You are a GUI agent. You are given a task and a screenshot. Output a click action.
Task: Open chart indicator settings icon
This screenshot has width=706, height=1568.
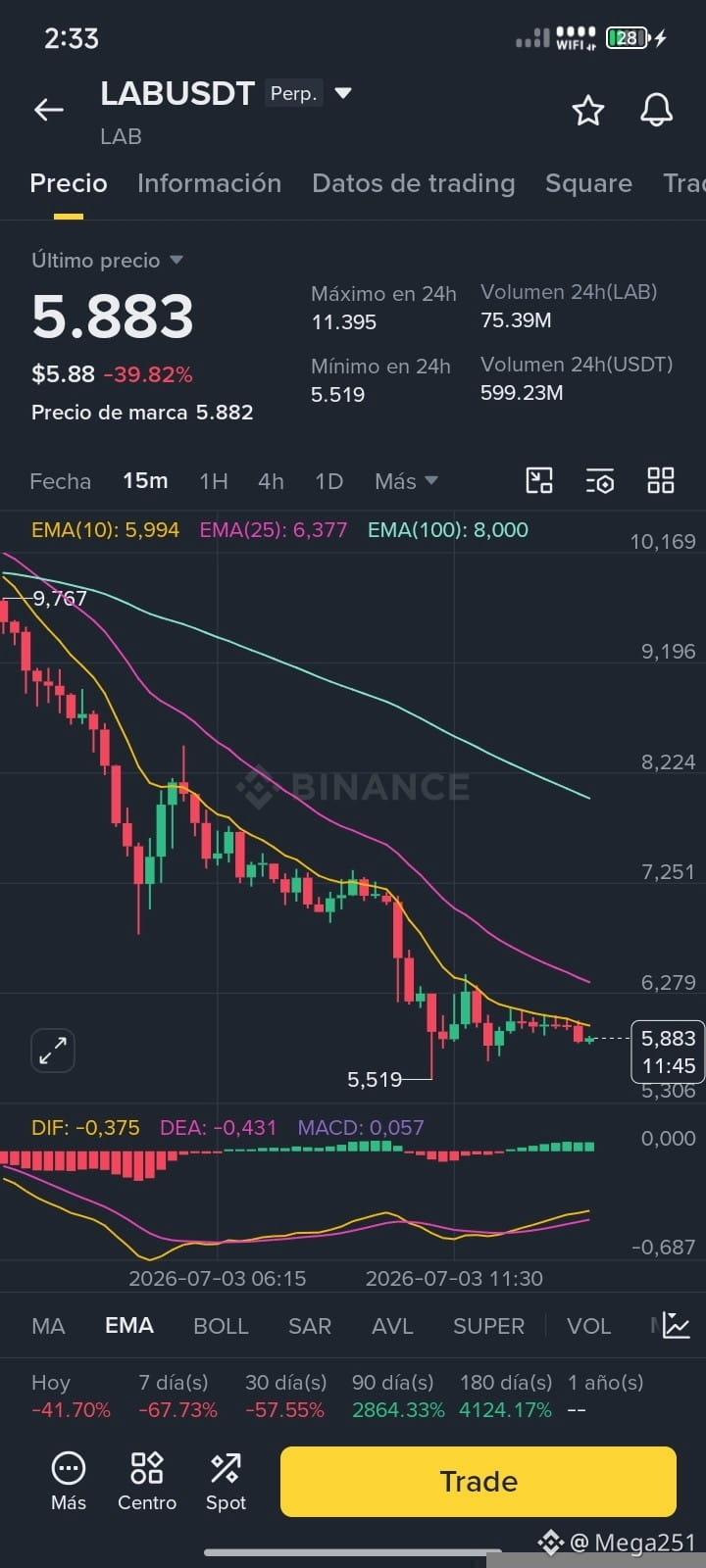(599, 480)
